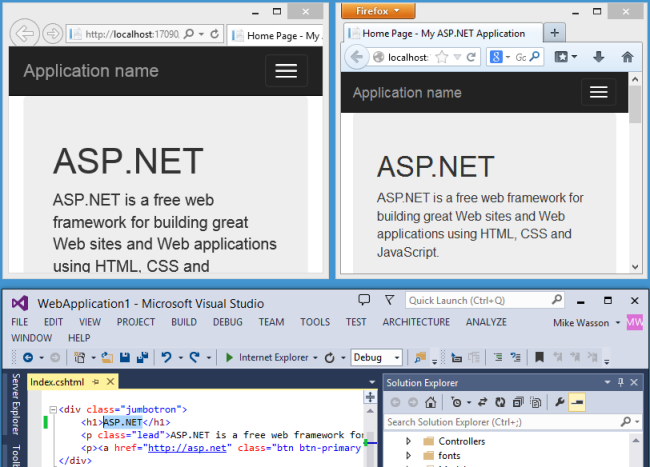The image size is (650, 467).
Task: Toggle auto-hide pin on Solution Explorer
Action: click(621, 382)
